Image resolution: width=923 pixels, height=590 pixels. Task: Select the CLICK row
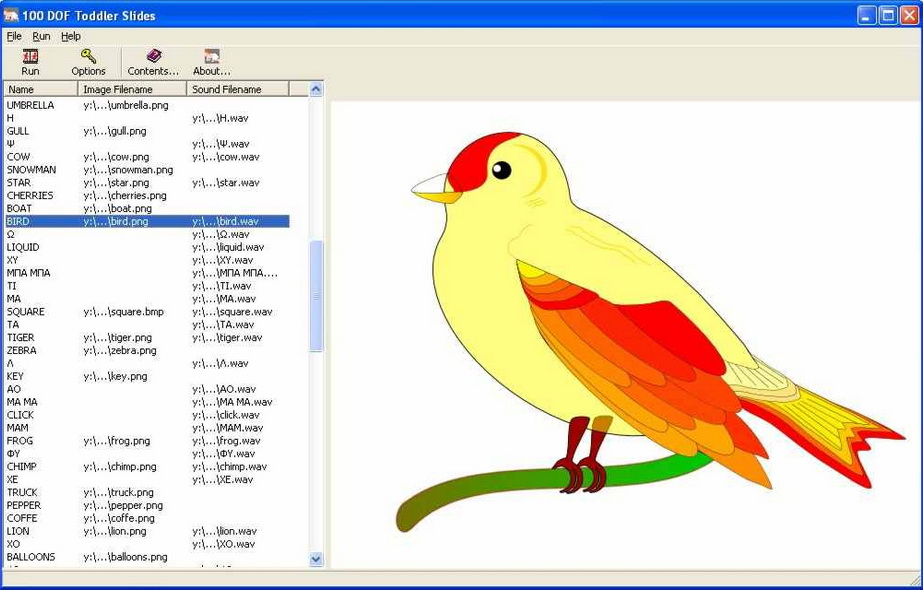pyautogui.click(x=147, y=415)
